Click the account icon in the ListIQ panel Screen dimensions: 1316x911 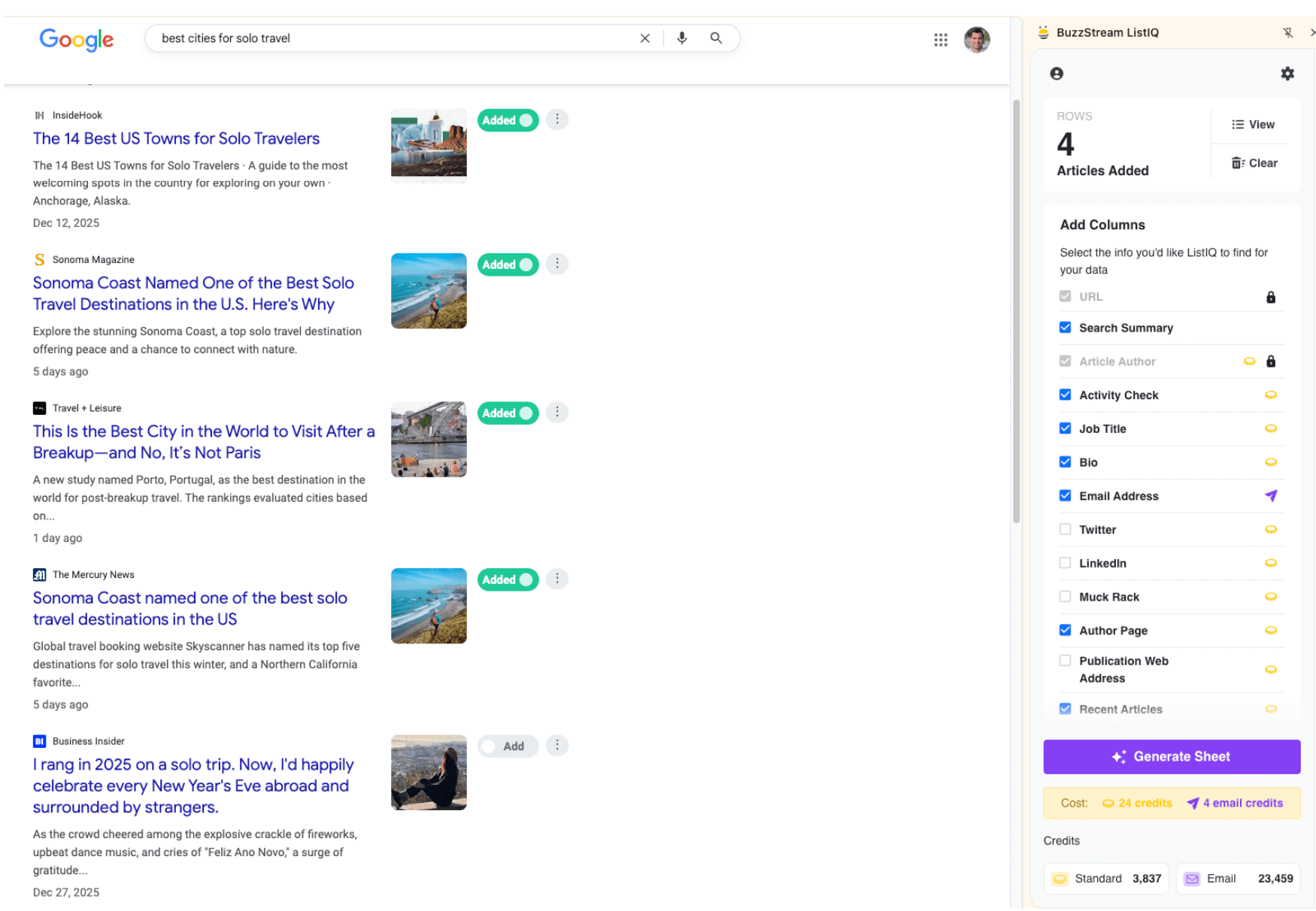(x=1057, y=73)
